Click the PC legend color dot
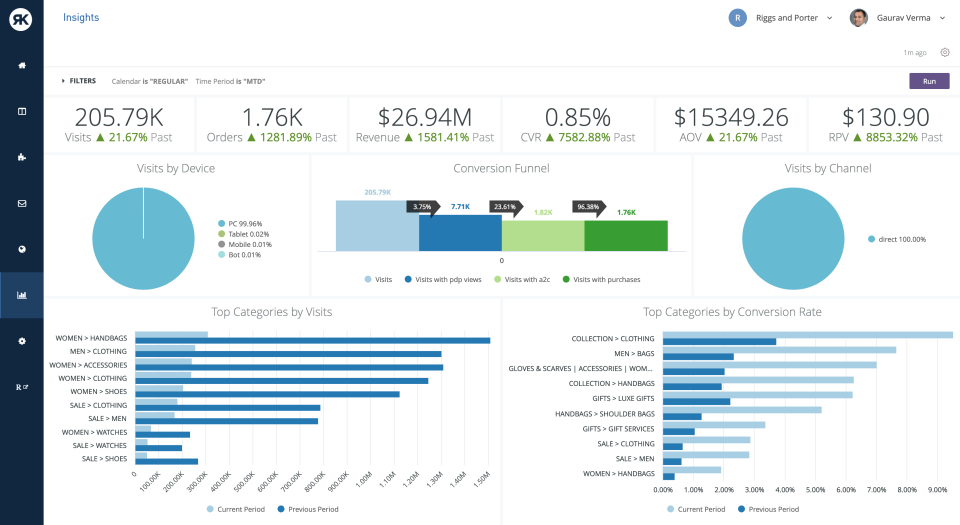This screenshot has height=525, width=960. click(x=221, y=224)
